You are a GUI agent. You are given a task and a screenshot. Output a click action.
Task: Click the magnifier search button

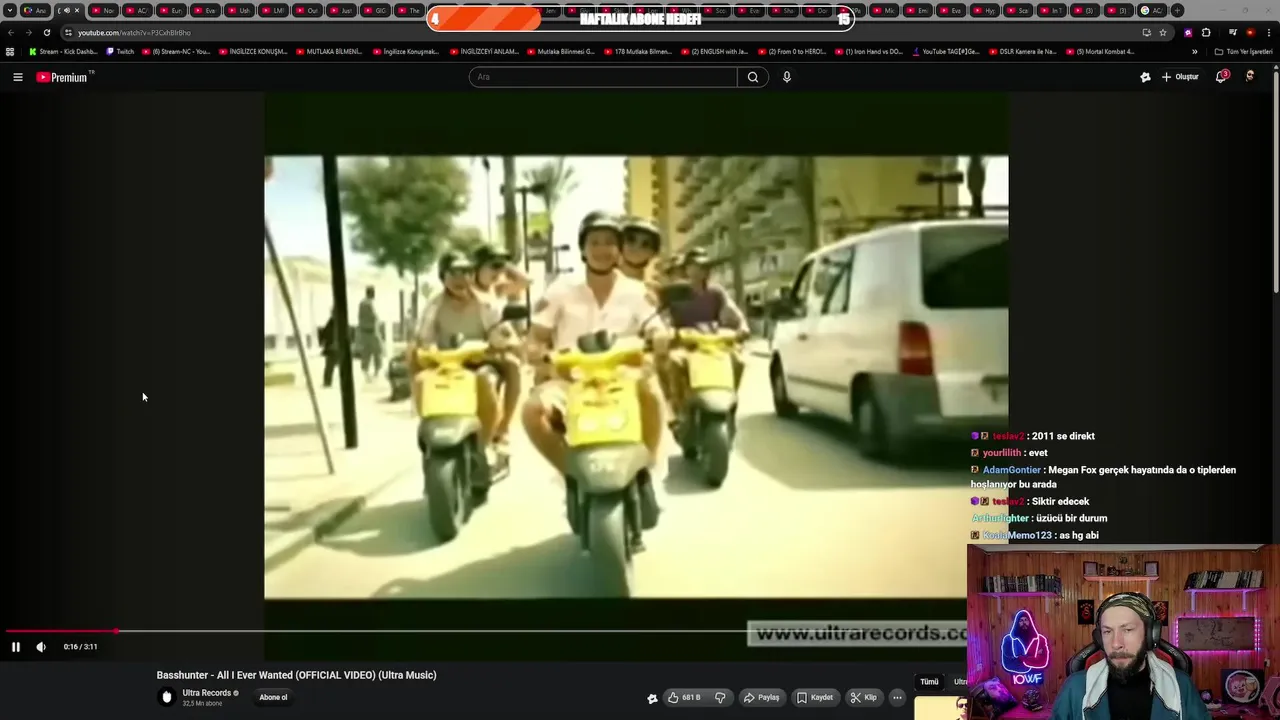pos(753,77)
